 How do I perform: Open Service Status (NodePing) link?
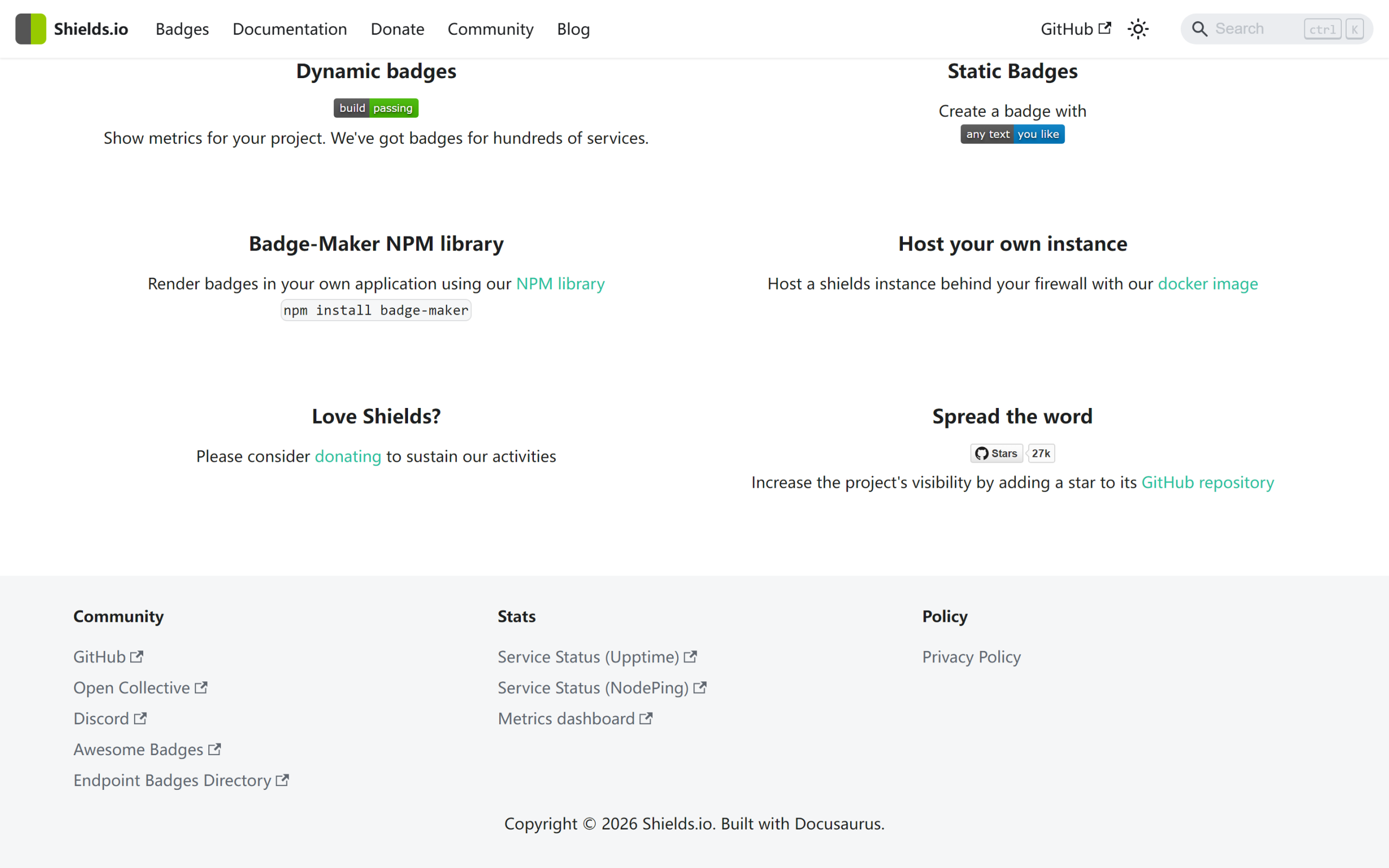point(602,688)
